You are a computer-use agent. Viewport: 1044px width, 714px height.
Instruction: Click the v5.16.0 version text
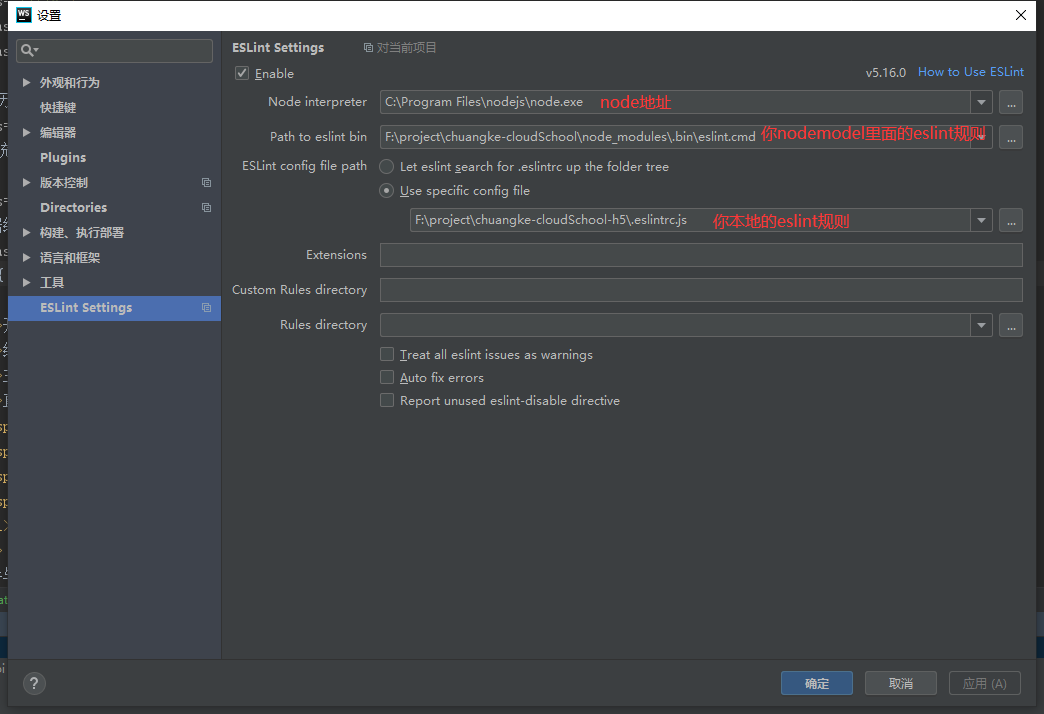[x=886, y=73]
